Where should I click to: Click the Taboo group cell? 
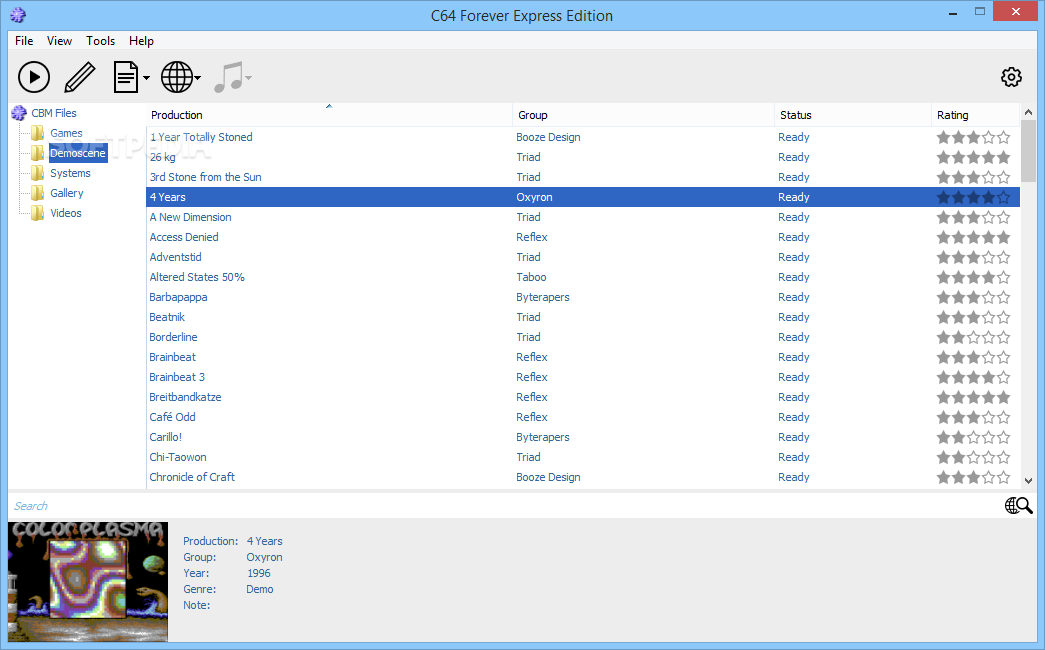pyautogui.click(x=531, y=277)
